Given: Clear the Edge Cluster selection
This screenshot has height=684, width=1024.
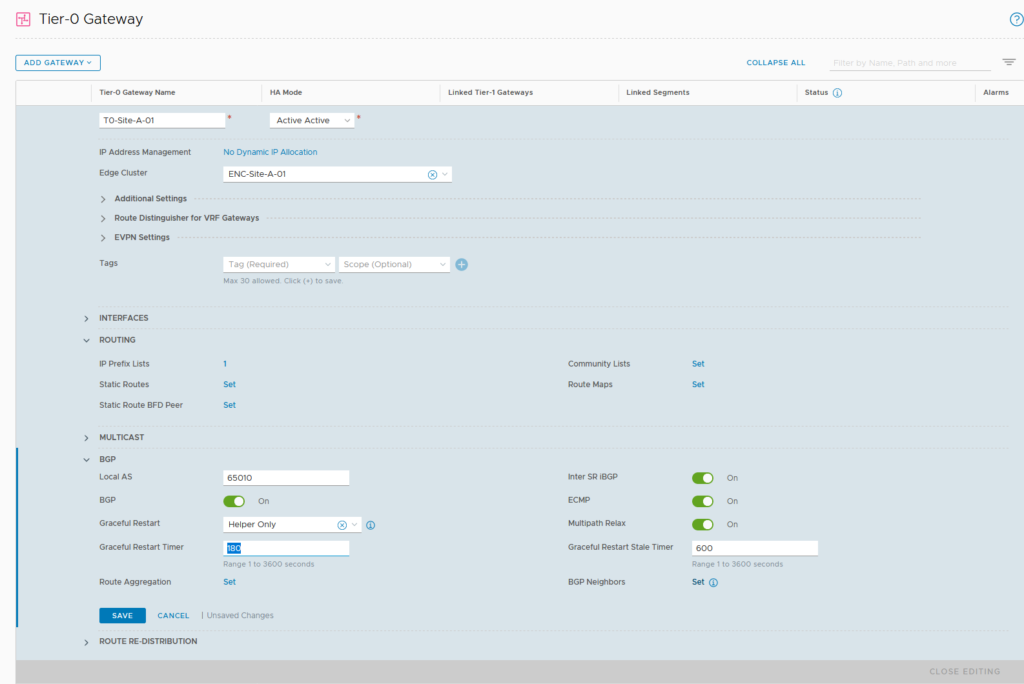Looking at the screenshot, I should pos(432,174).
